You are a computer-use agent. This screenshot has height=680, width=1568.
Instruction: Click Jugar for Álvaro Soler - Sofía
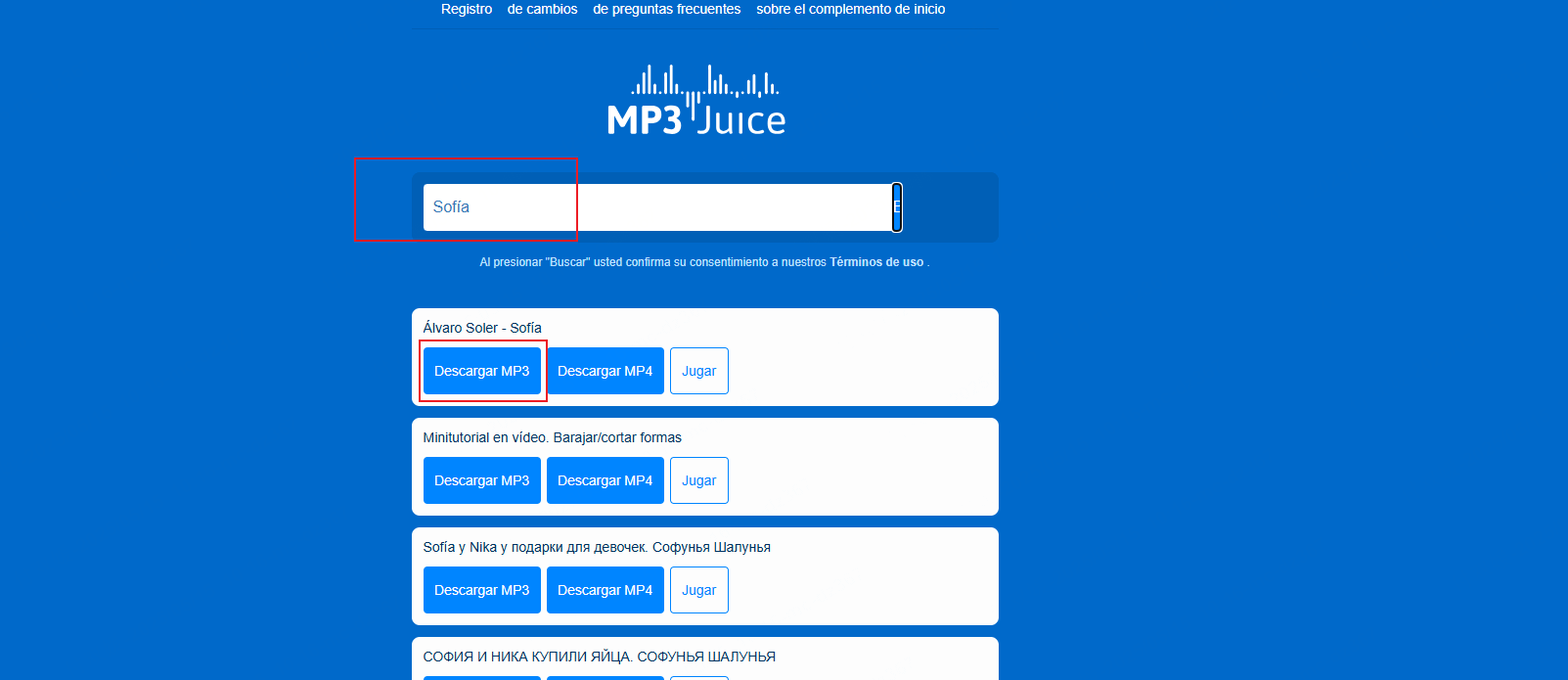click(699, 371)
